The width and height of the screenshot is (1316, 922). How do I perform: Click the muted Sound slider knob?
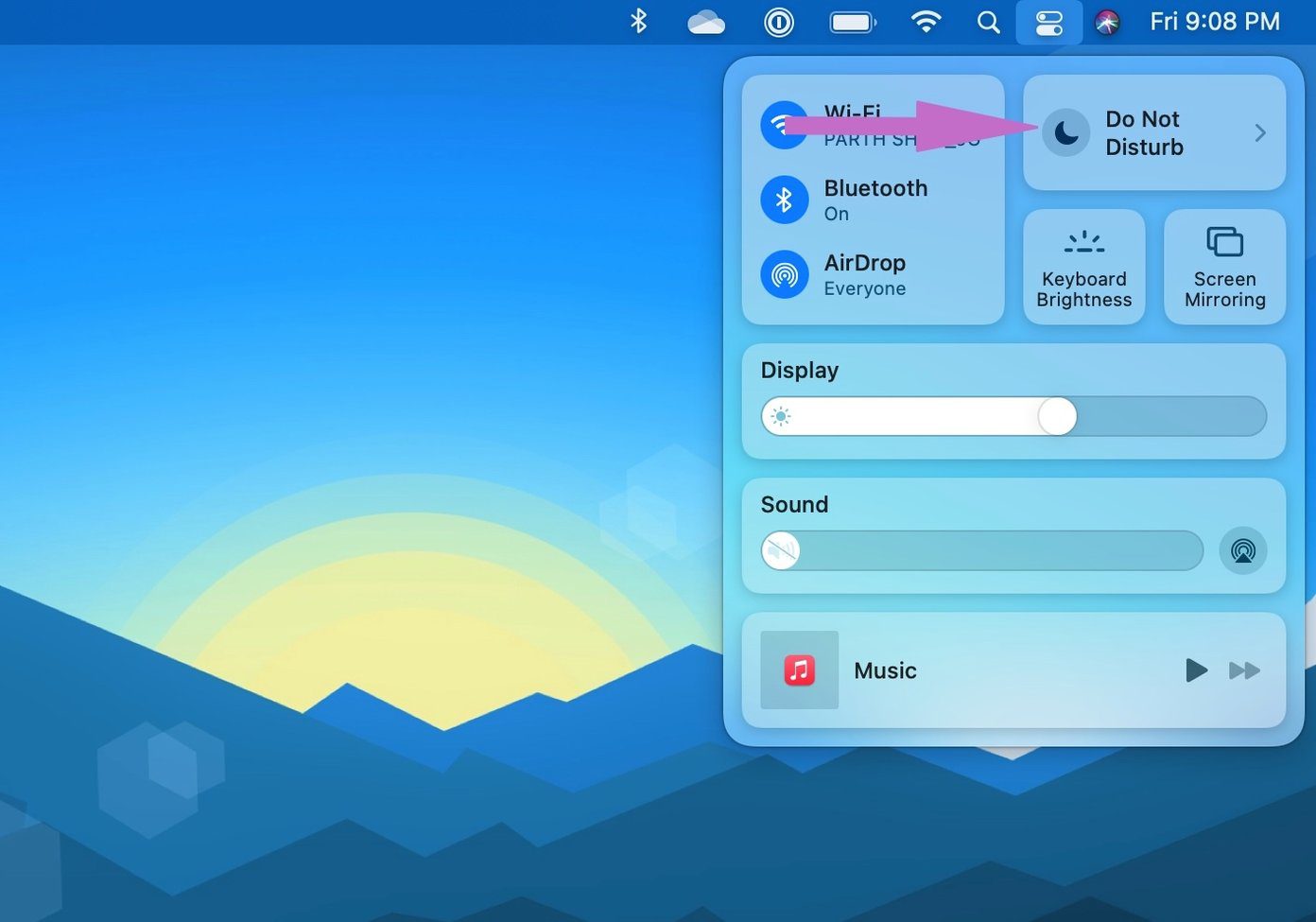[781, 550]
